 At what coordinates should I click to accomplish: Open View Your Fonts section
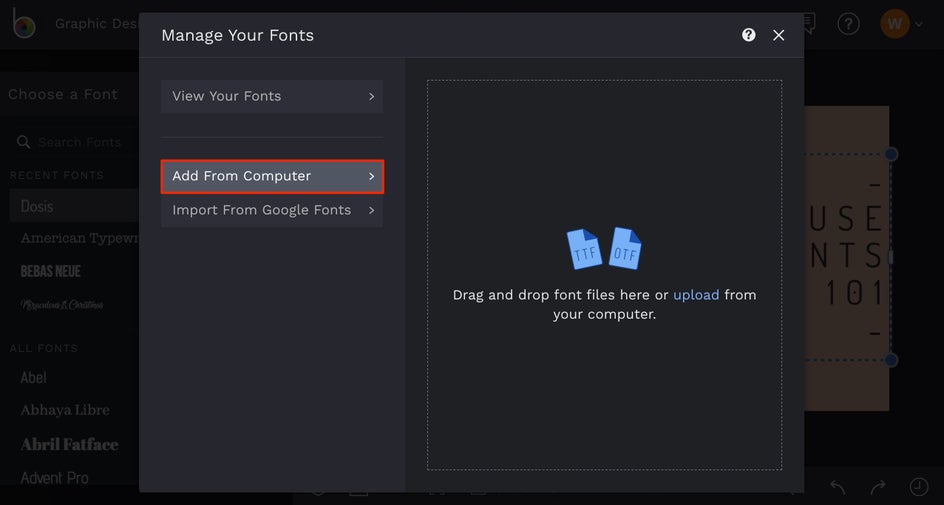tap(272, 96)
